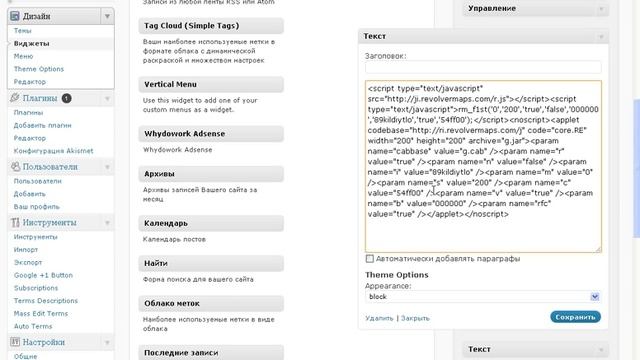Viewport: 640px width, 360px height.
Task: Click the Инструменты tools icon
Action: (15, 222)
